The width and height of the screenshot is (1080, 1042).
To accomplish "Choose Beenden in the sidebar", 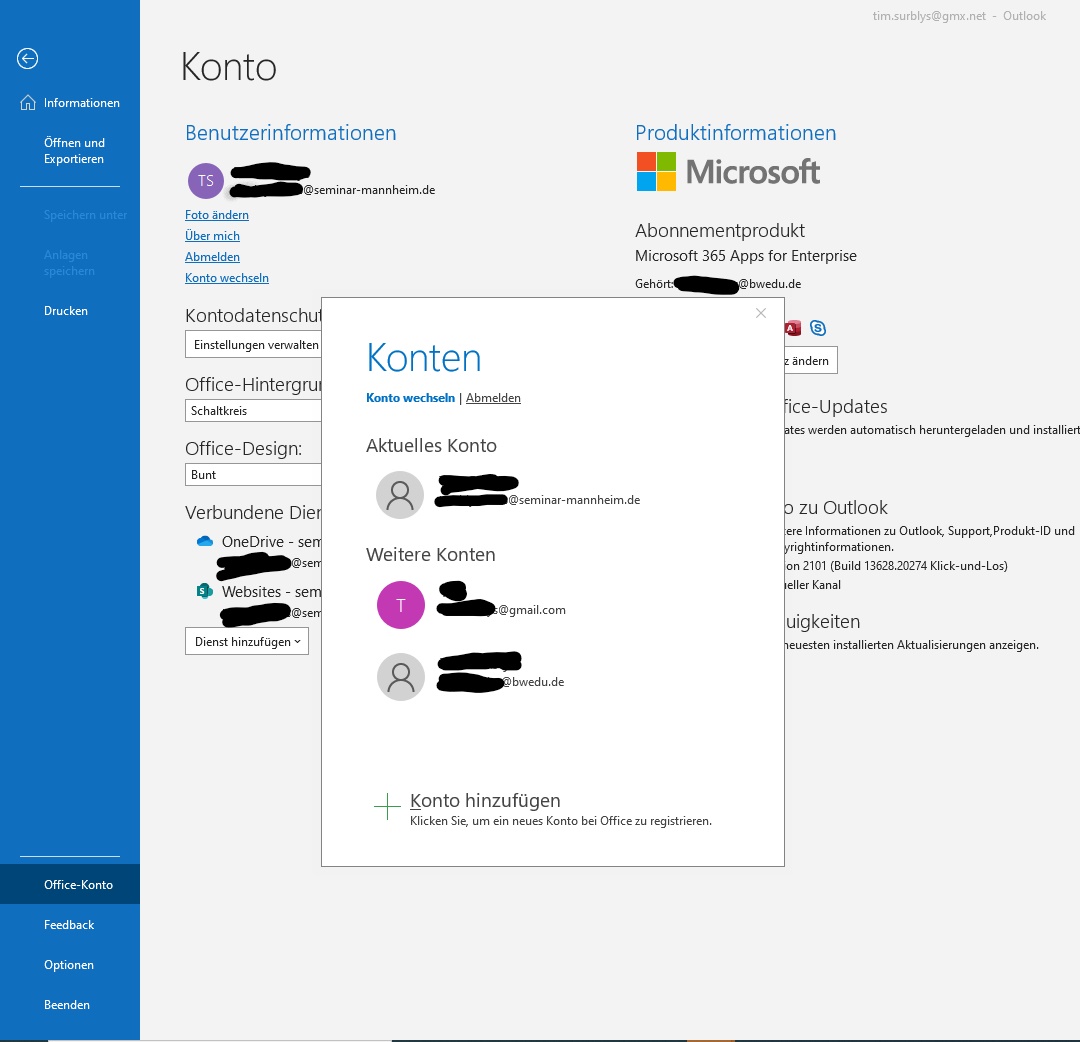I will coord(70,1004).
